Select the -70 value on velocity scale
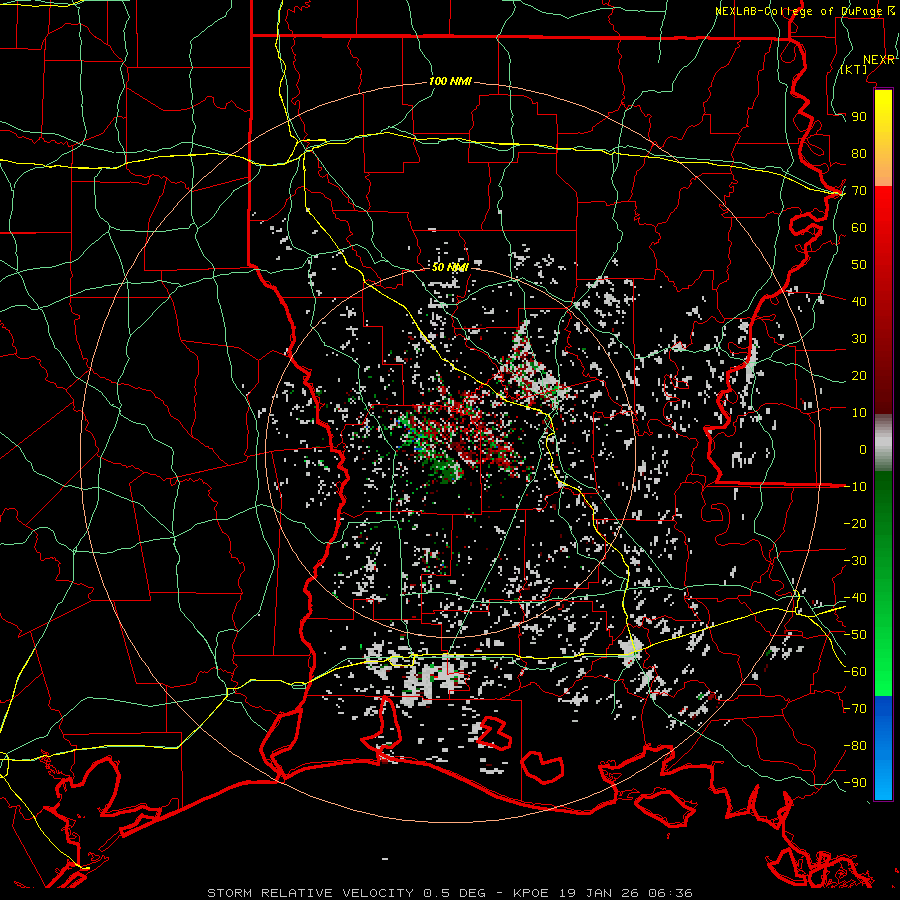The image size is (900, 900). point(855,709)
